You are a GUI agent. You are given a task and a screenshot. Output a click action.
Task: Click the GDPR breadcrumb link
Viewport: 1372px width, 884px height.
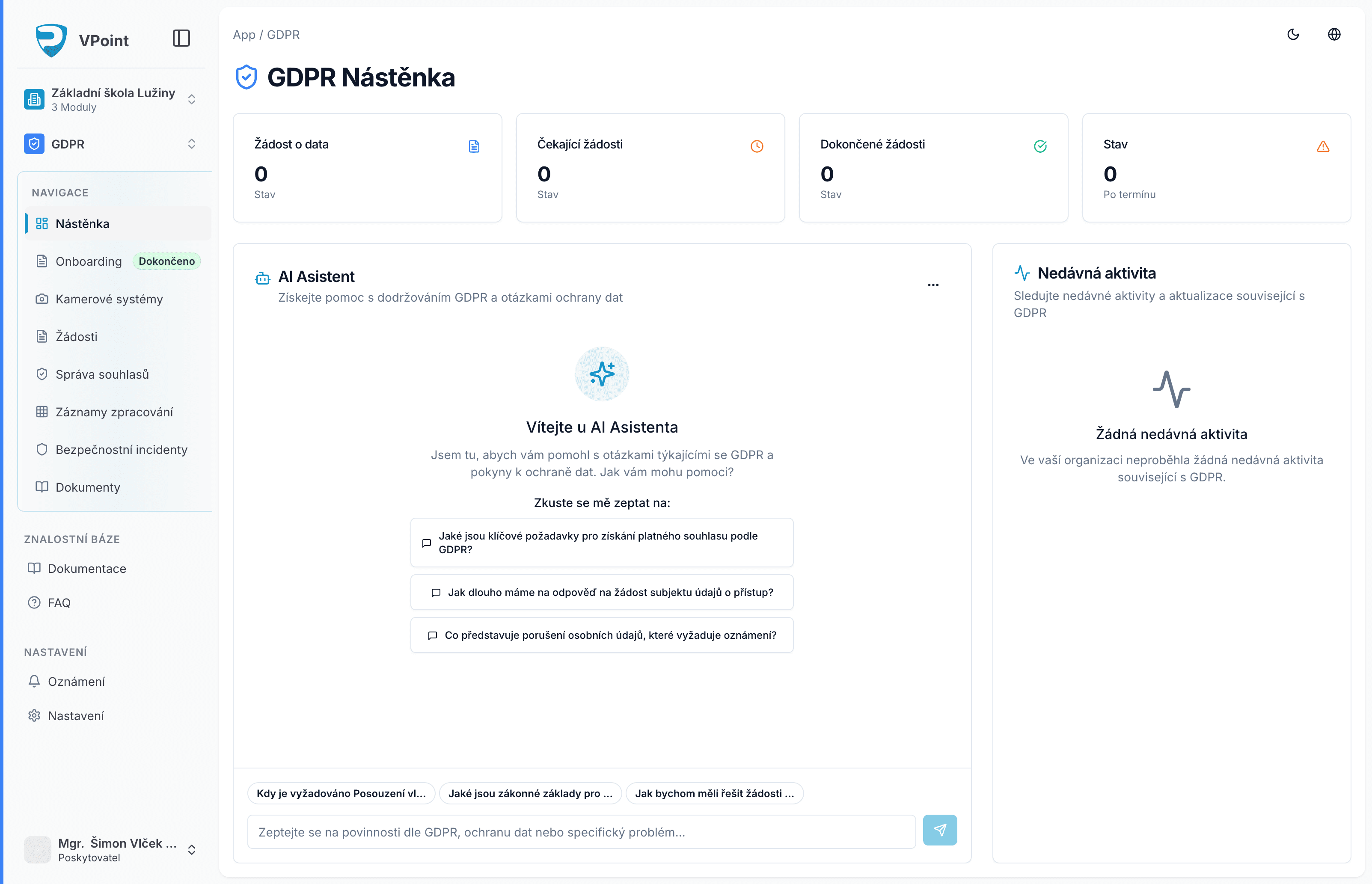283,35
